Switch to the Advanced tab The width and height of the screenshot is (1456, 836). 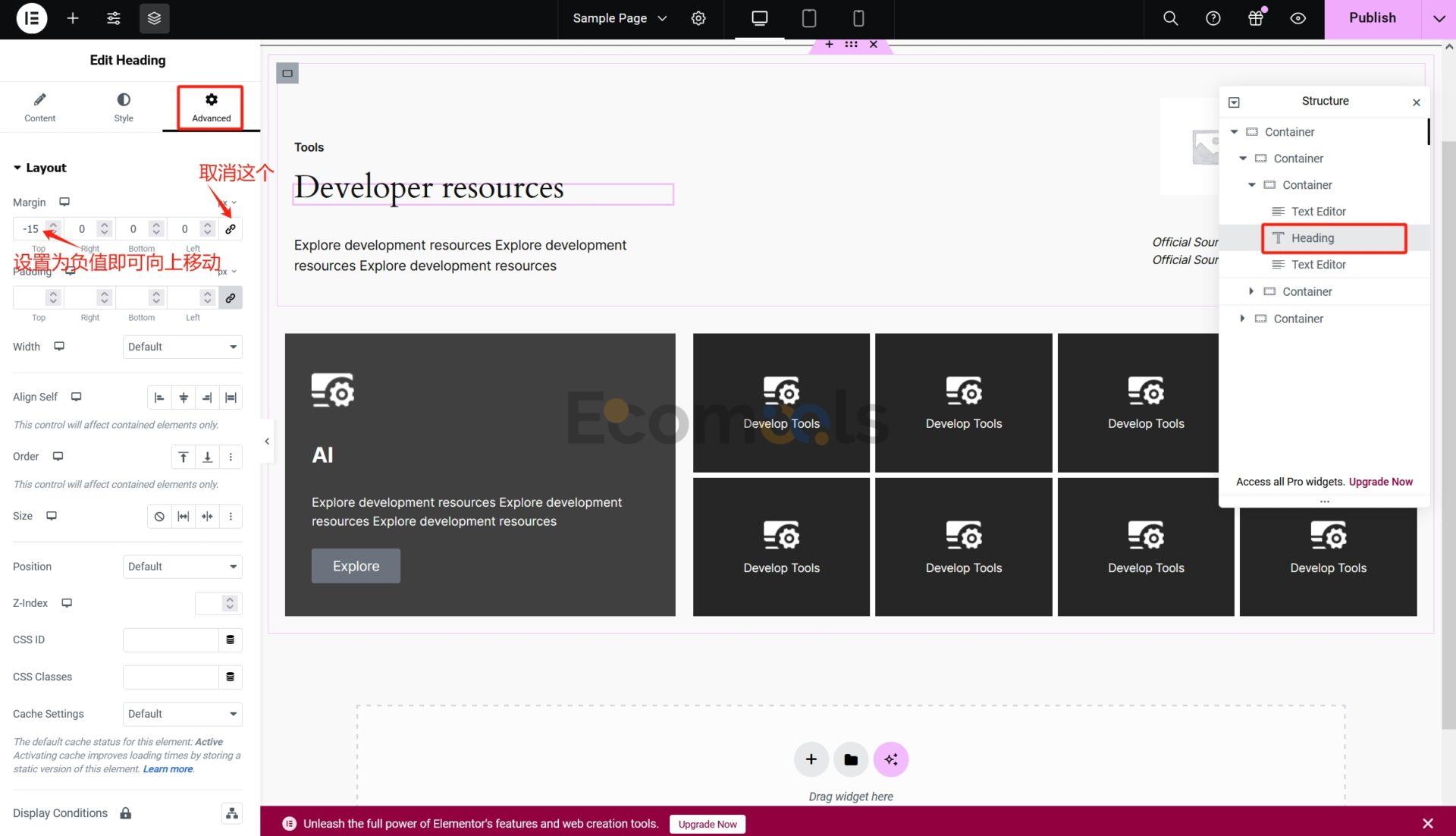click(x=211, y=108)
